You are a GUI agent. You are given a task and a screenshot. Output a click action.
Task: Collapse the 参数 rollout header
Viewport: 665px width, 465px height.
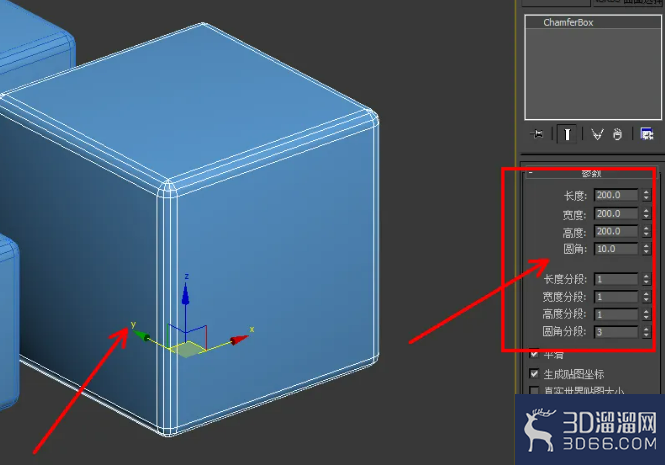[591, 173]
